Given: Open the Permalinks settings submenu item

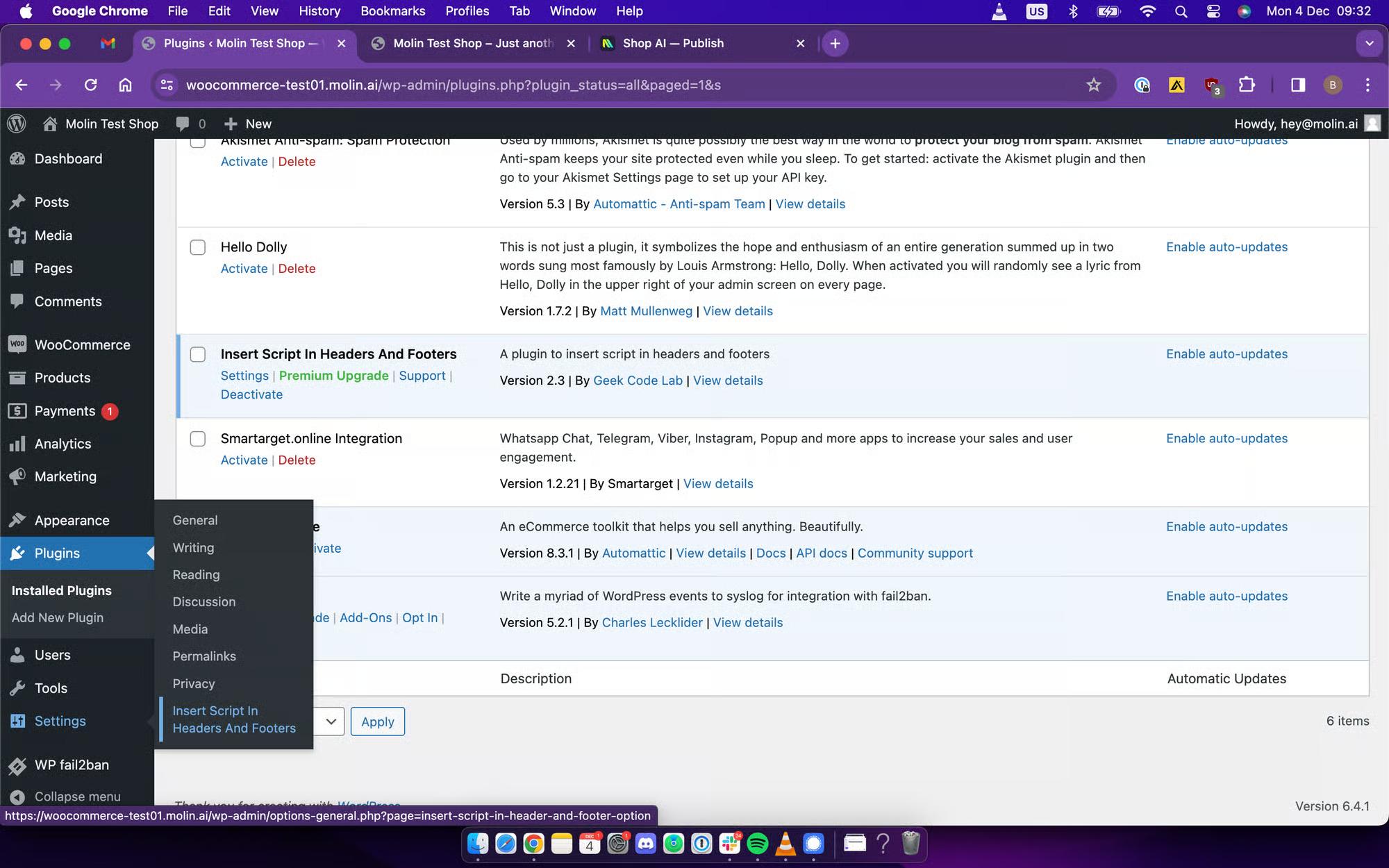Looking at the screenshot, I should [x=204, y=656].
